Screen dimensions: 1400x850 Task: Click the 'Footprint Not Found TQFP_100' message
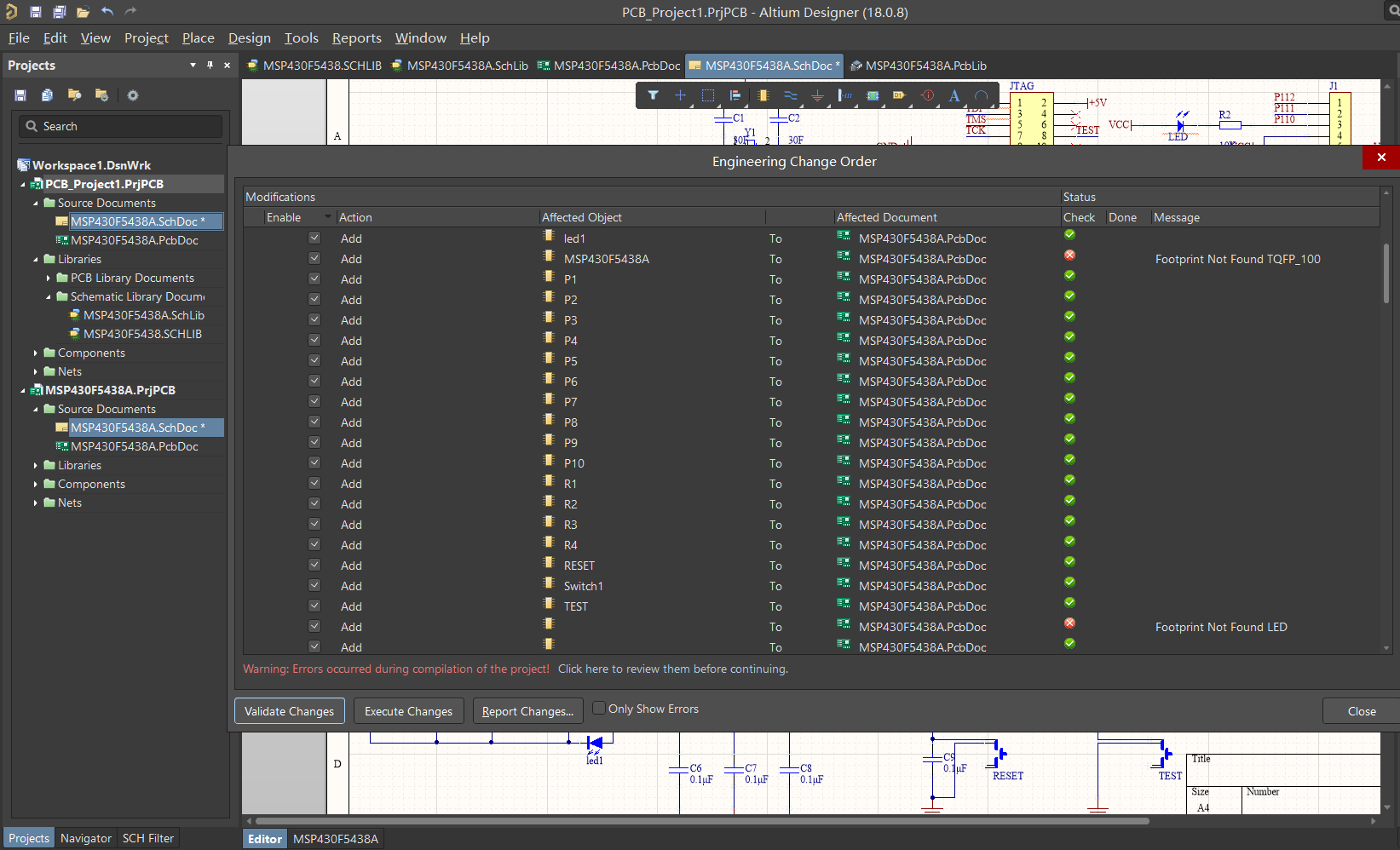pyautogui.click(x=1237, y=259)
